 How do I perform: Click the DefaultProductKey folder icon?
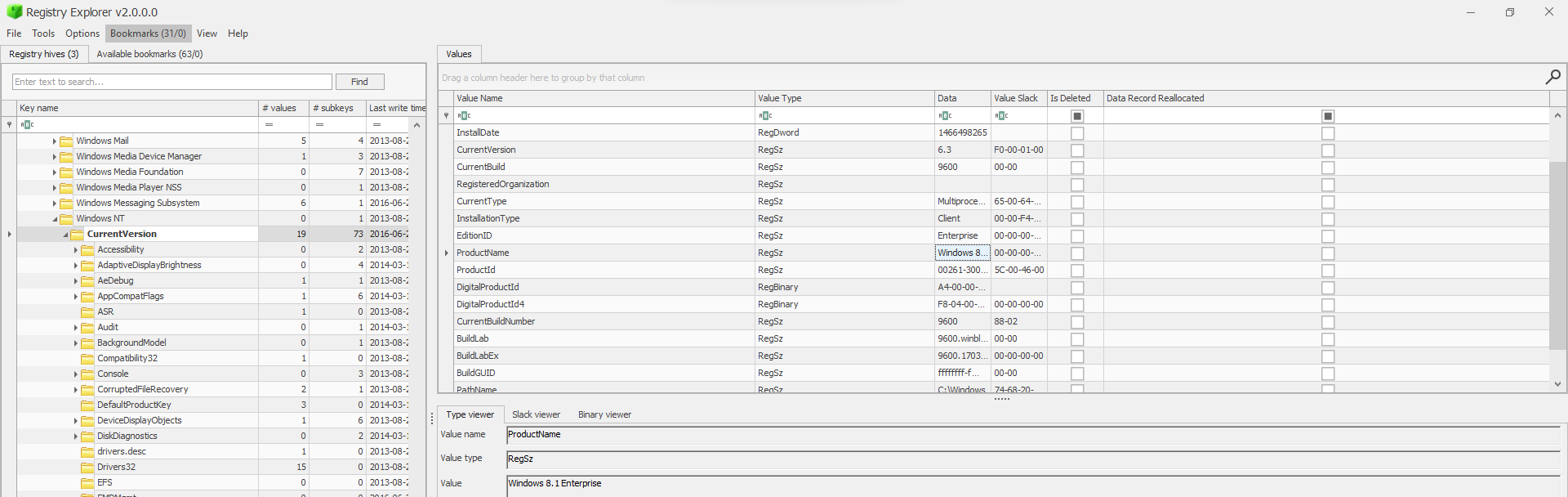click(88, 405)
